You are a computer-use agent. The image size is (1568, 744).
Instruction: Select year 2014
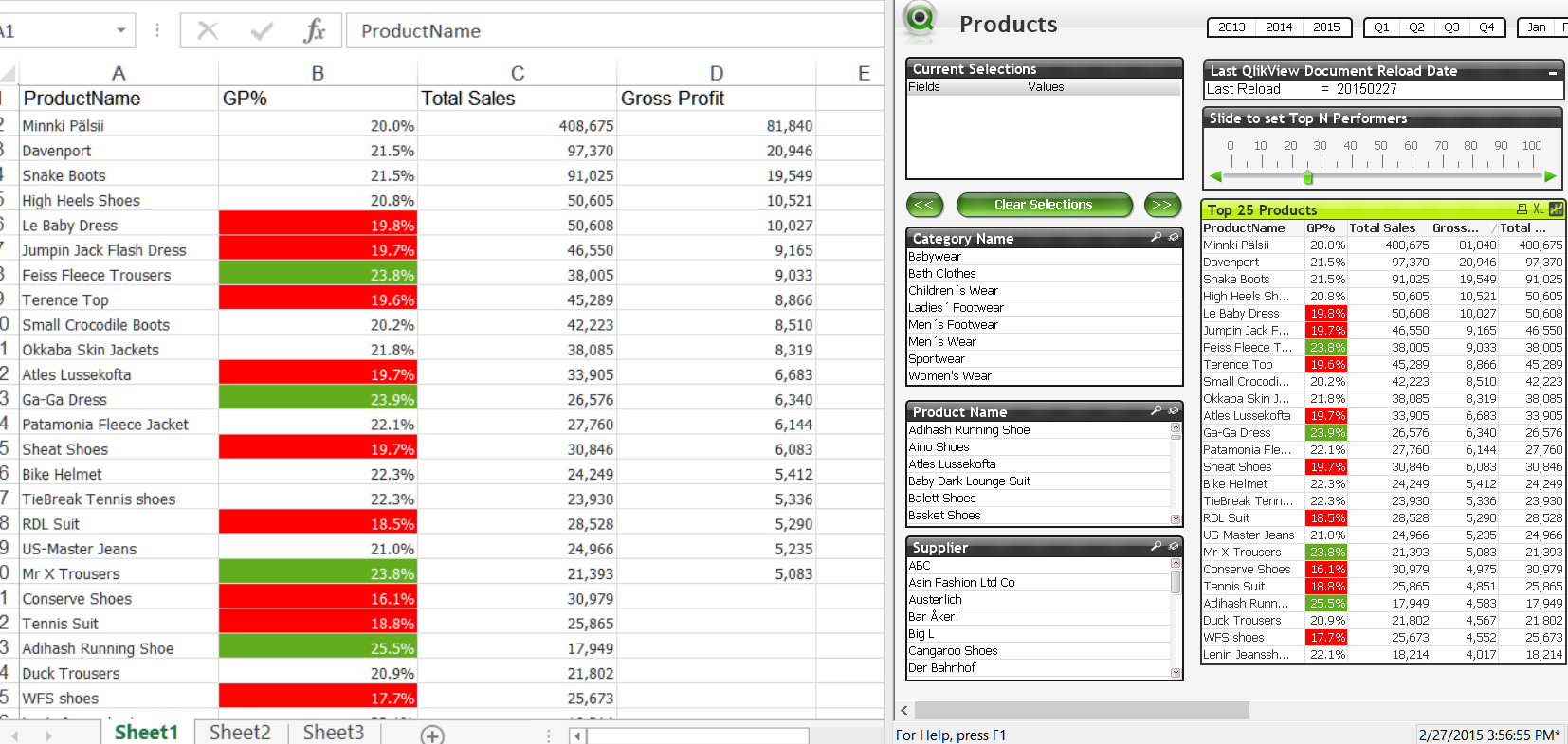(1279, 27)
